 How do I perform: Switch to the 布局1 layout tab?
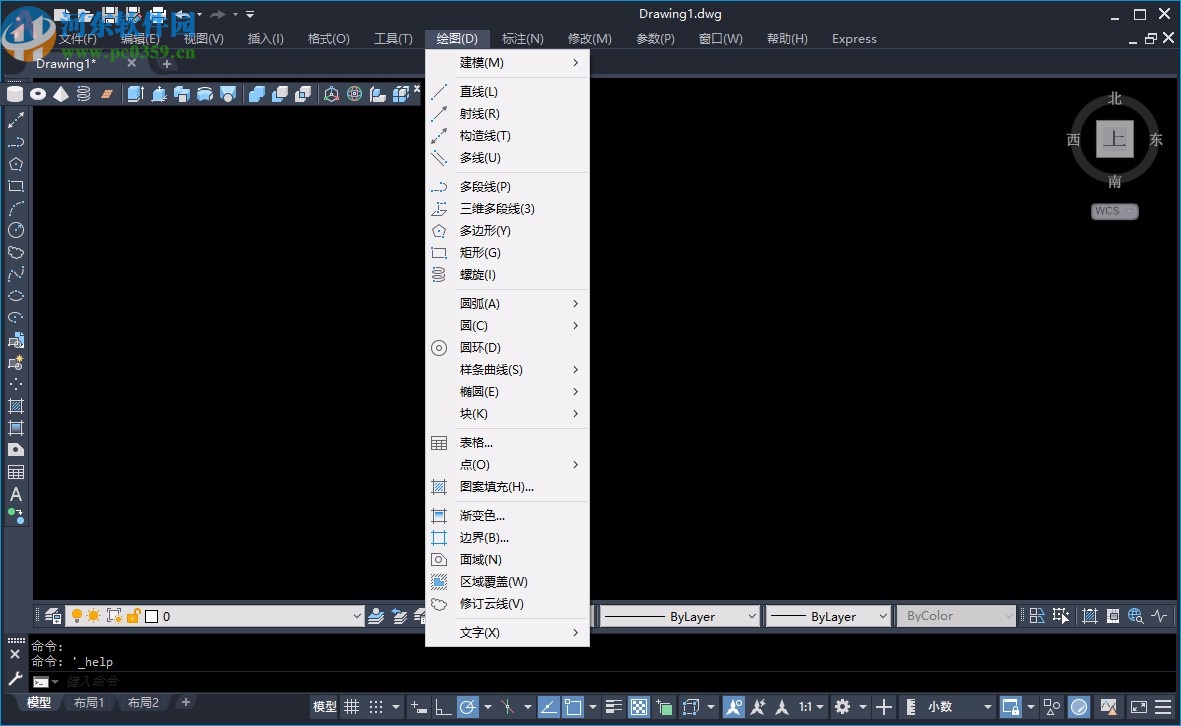(89, 702)
